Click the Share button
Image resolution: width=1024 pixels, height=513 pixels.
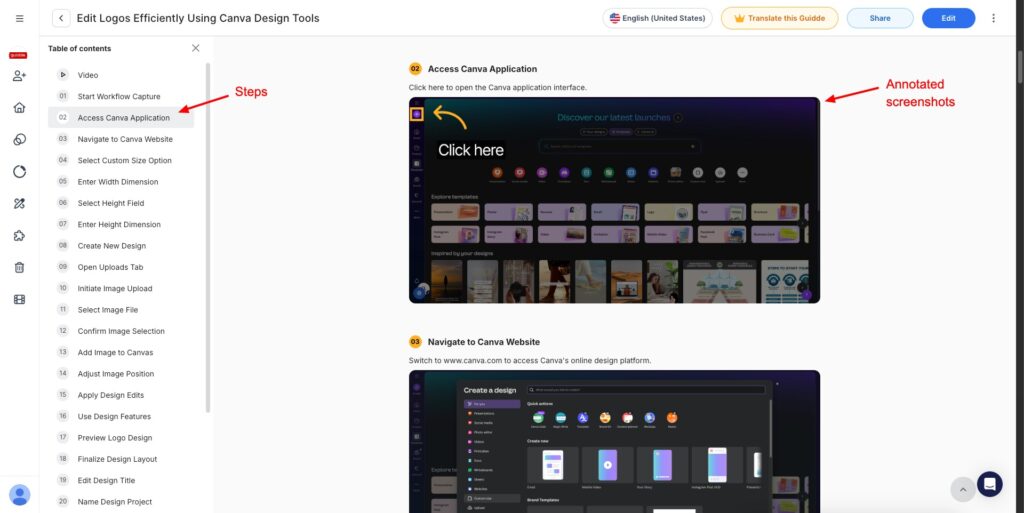pos(879,18)
